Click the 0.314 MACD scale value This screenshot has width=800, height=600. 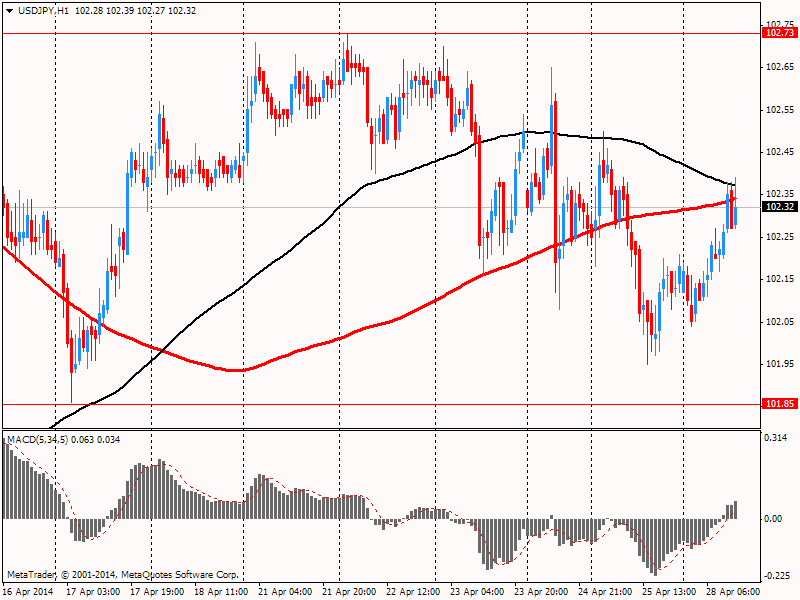pyautogui.click(x=777, y=438)
